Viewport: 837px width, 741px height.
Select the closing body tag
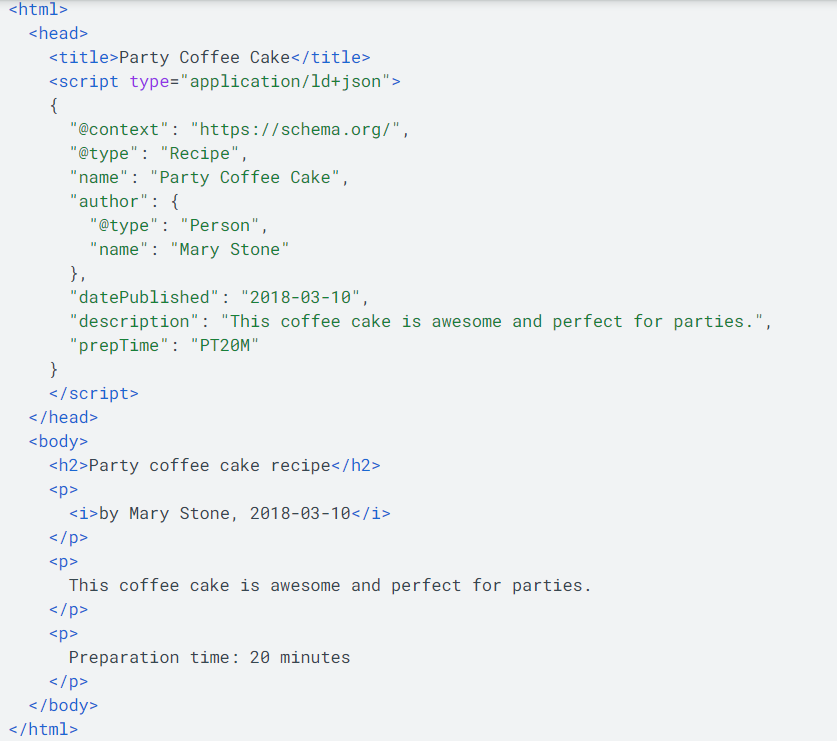coord(63,705)
